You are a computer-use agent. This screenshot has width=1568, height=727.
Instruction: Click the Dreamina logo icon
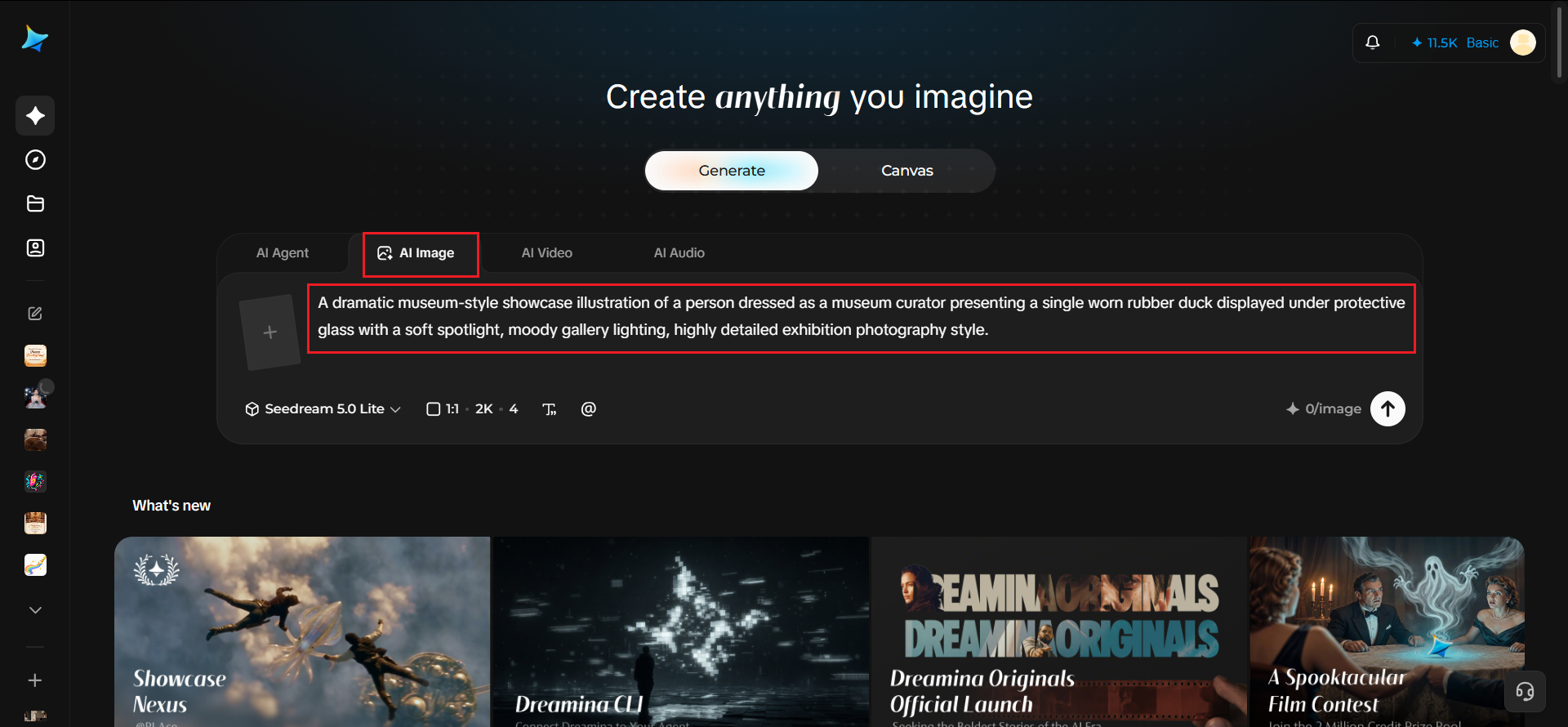pos(35,38)
